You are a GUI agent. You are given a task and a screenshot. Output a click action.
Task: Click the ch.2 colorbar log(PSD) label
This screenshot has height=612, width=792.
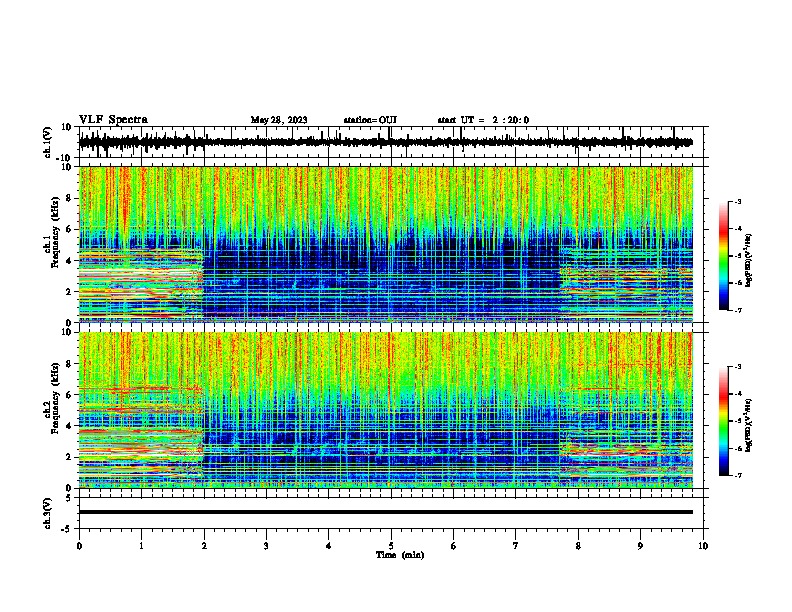tap(749, 425)
